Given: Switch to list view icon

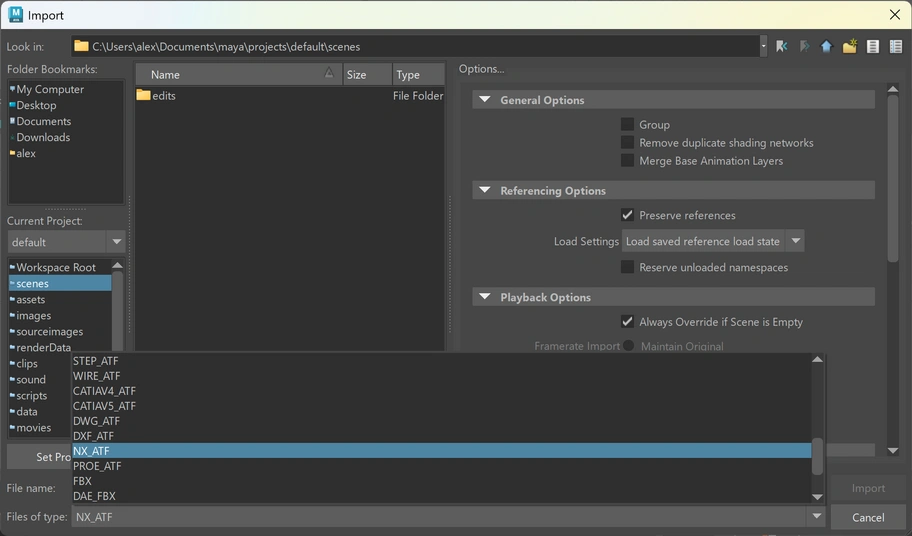Looking at the screenshot, I should coord(872,47).
